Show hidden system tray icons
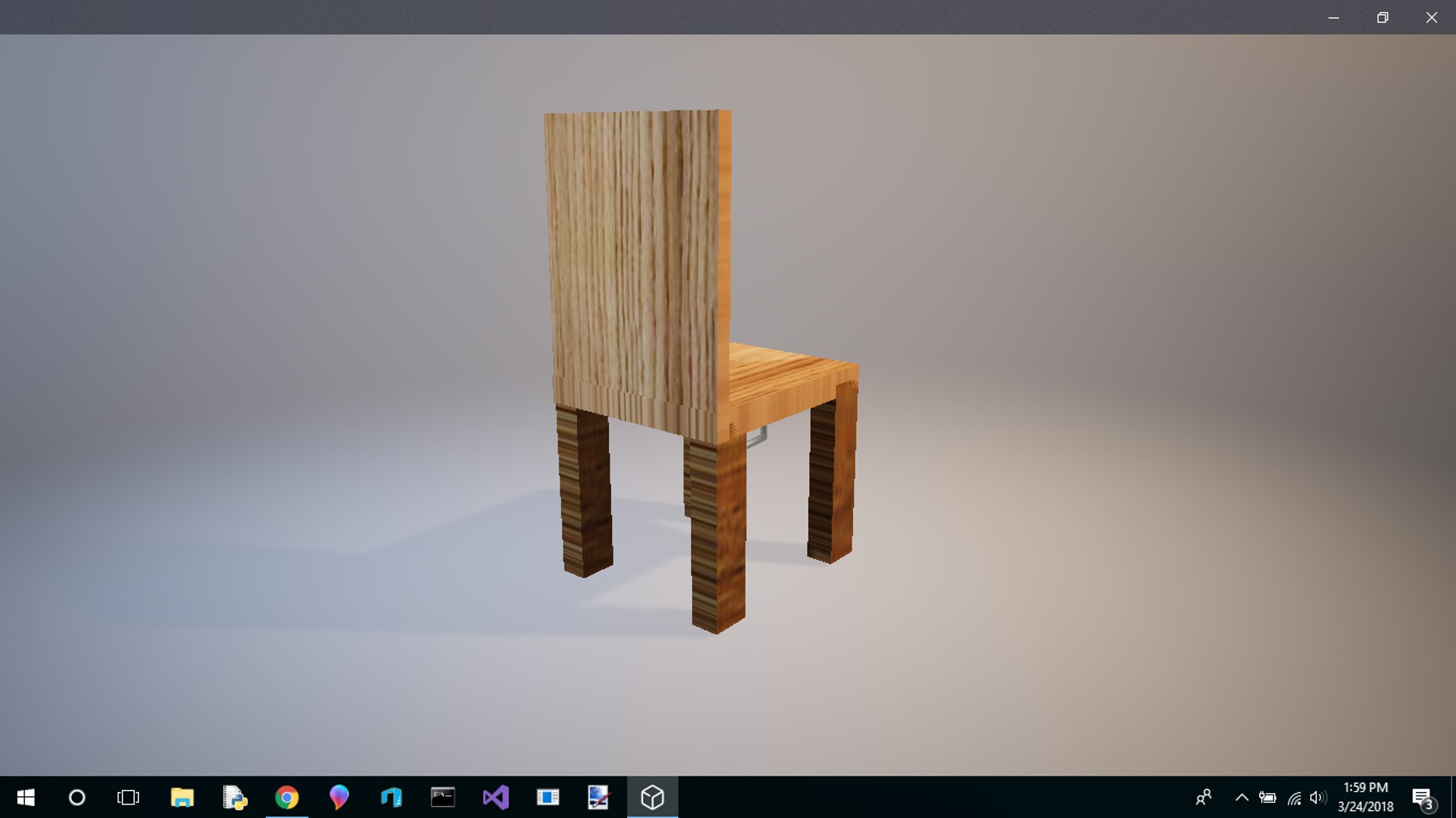This screenshot has height=818, width=1456. tap(1241, 798)
